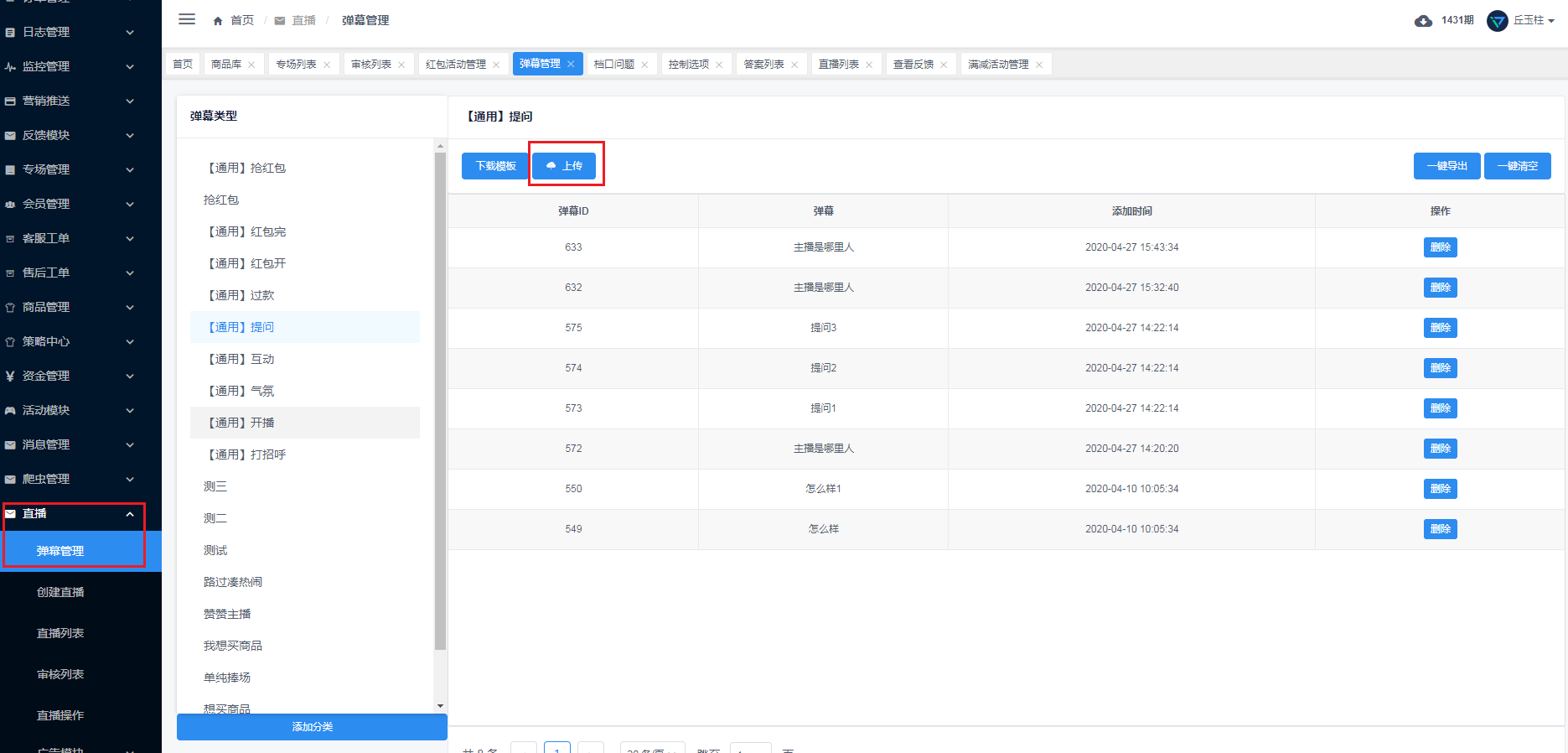Expand the 消息管理 menu chevron
The height and width of the screenshot is (753, 1568).
click(x=130, y=445)
